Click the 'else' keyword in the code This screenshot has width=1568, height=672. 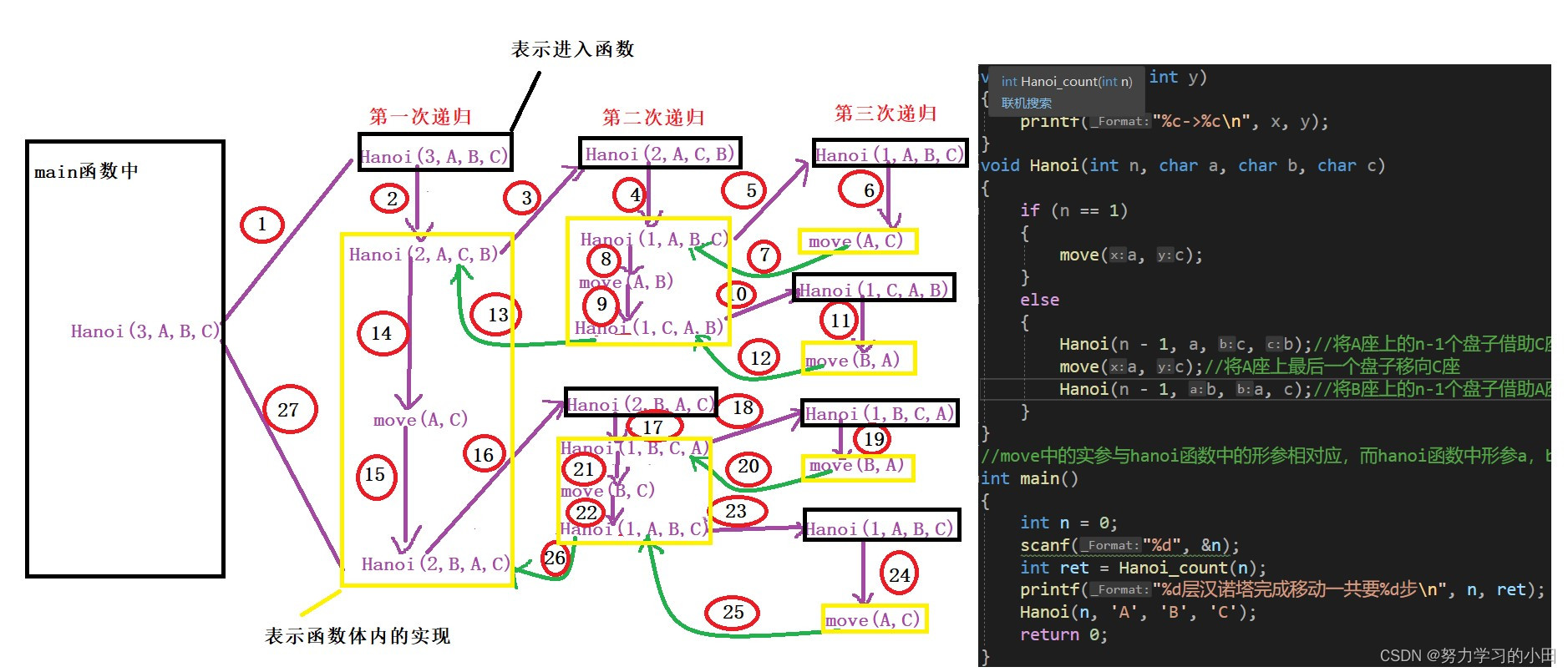coord(1039,300)
